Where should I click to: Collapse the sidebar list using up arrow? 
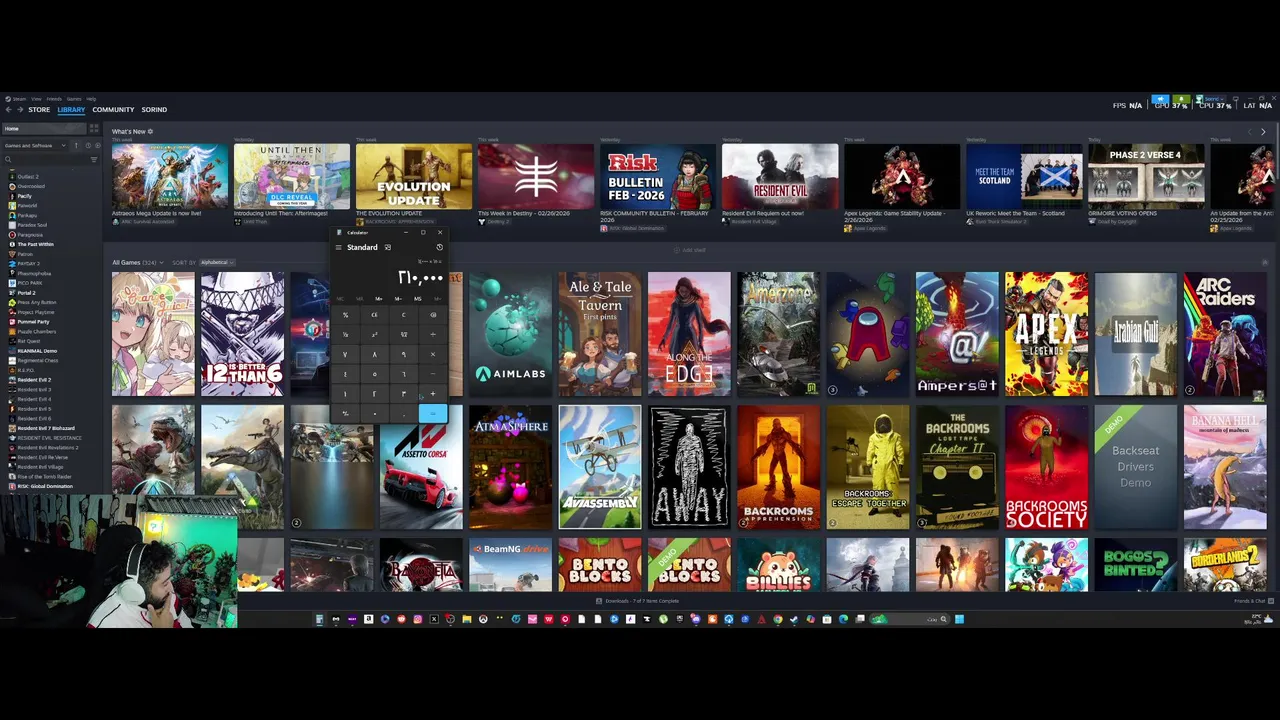coord(76,145)
